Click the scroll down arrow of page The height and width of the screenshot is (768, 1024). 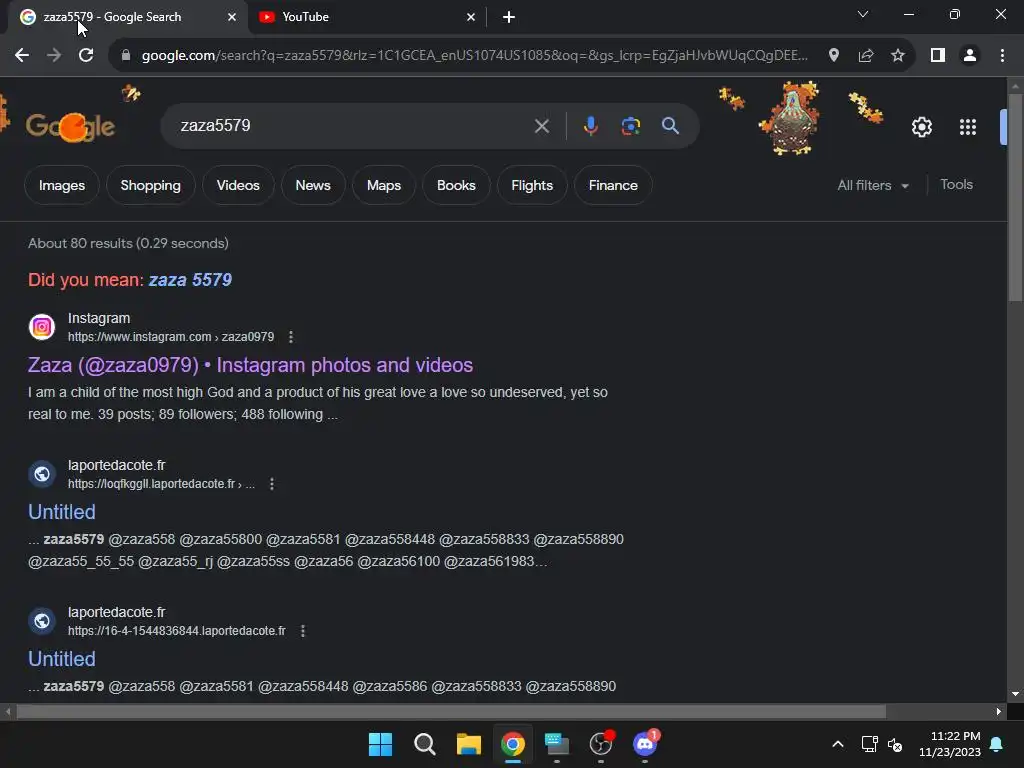click(1015, 694)
